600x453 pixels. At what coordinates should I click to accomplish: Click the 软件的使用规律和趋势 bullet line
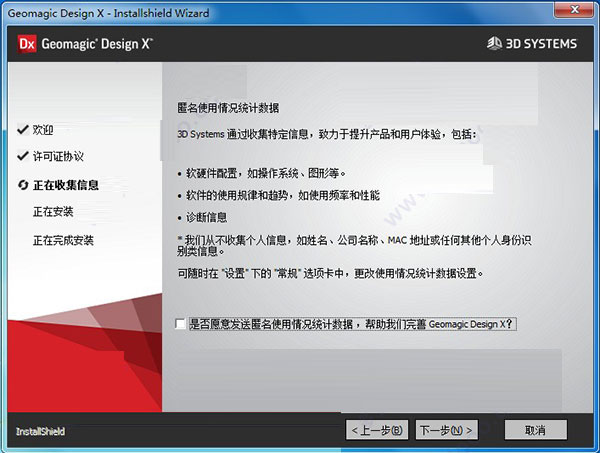(x=279, y=196)
